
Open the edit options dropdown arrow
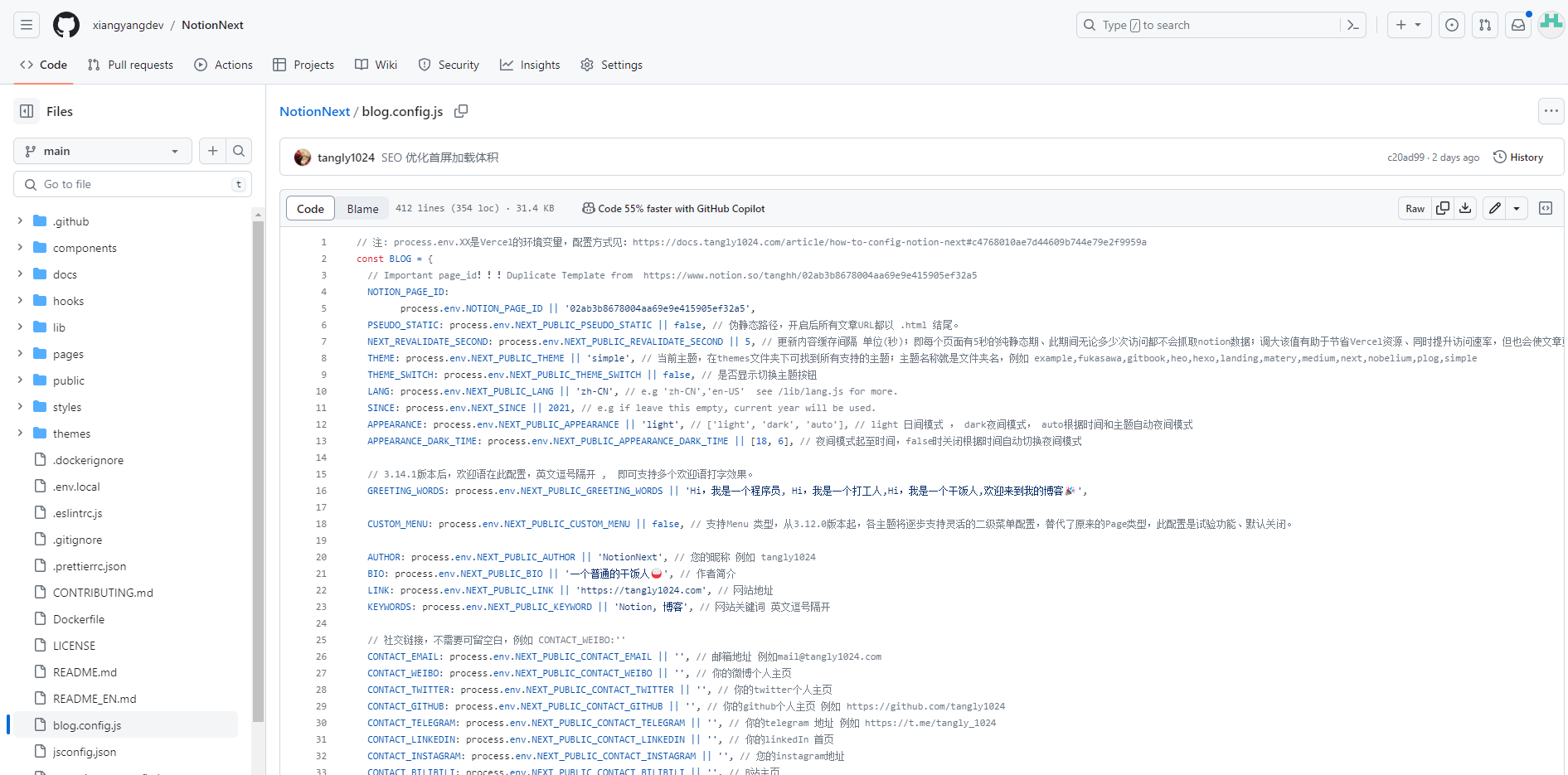(x=1517, y=208)
